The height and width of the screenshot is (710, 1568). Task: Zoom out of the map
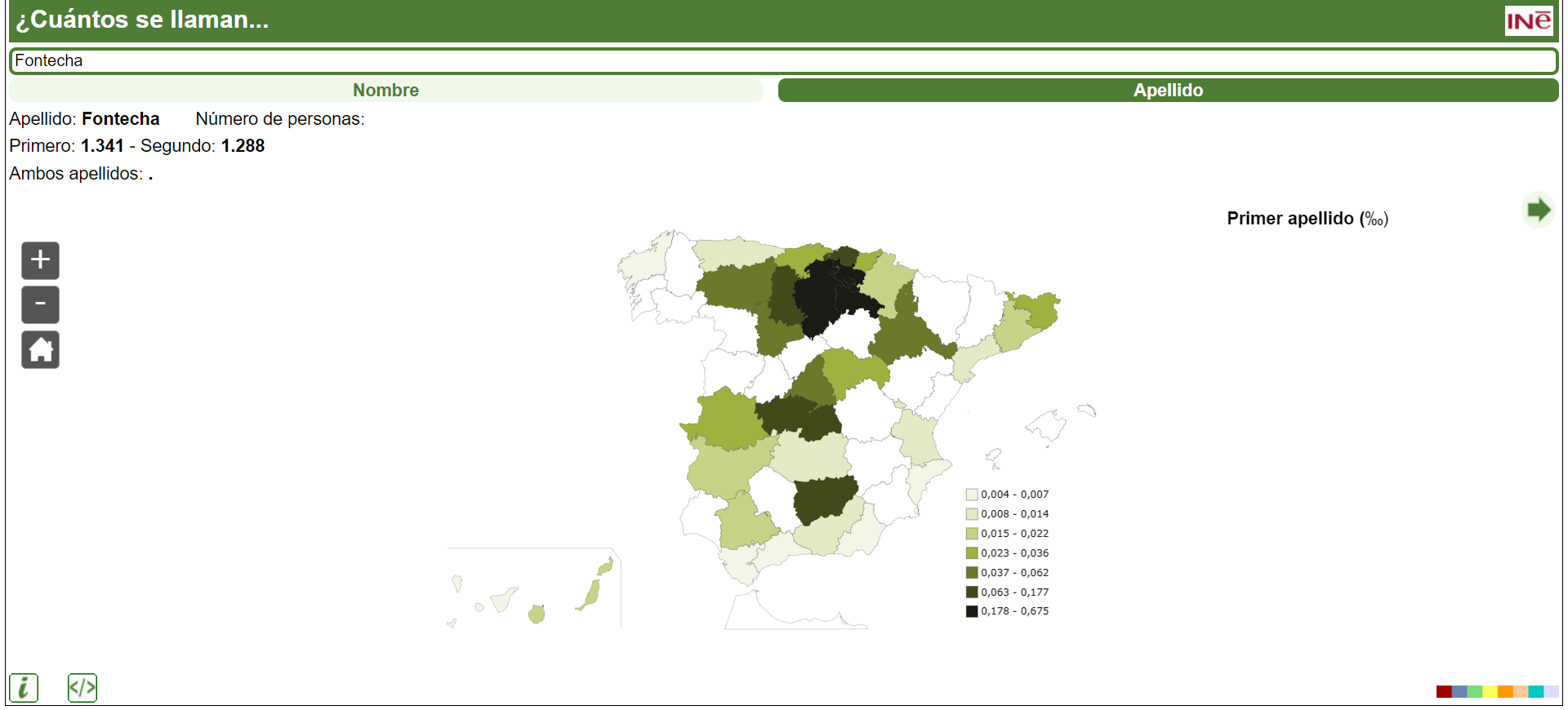[40, 304]
